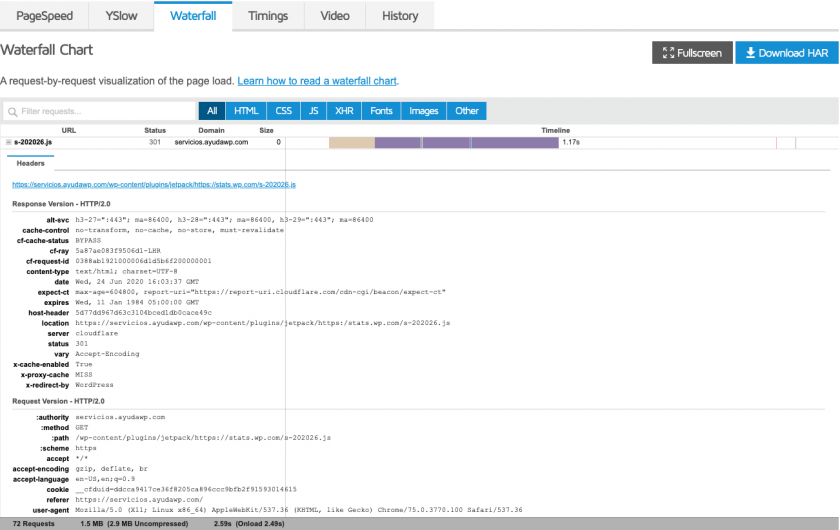Filter requests by Images

pyautogui.click(x=424, y=111)
